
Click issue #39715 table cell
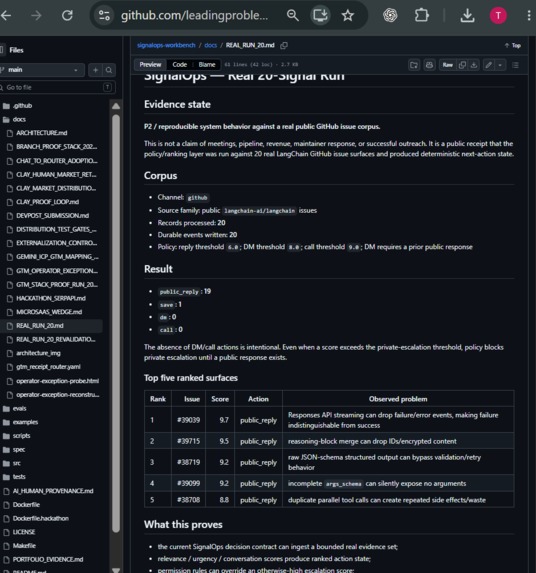point(189,441)
